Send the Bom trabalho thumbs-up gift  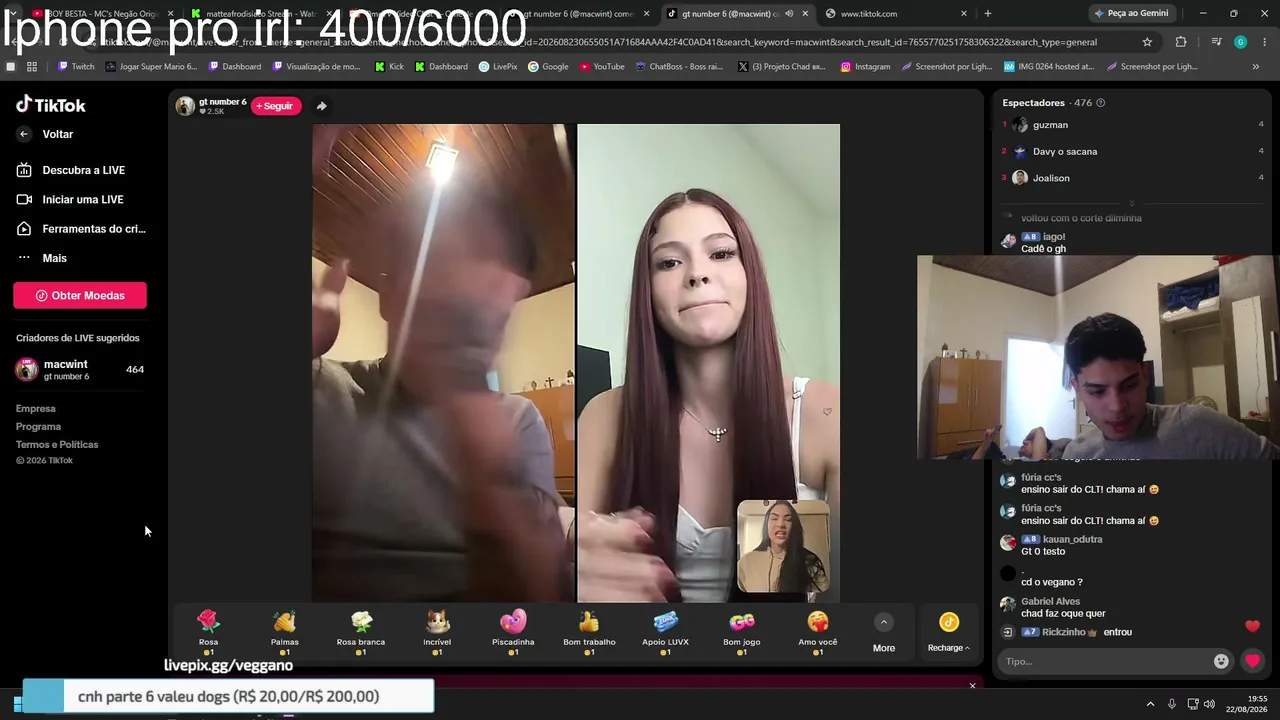click(x=589, y=632)
